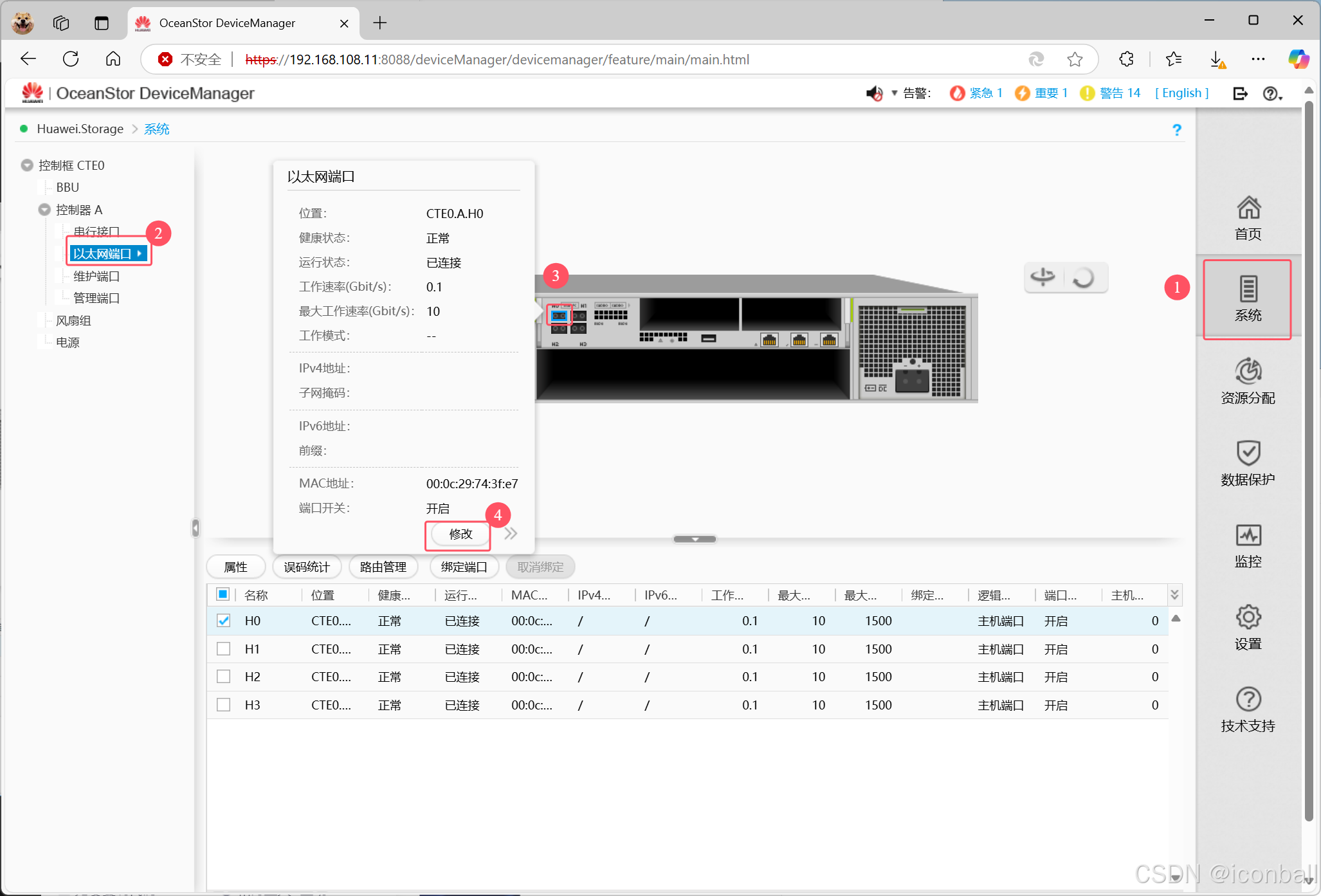The width and height of the screenshot is (1321, 896).
Task: Select 管理端口 in the tree
Action: pos(96,298)
